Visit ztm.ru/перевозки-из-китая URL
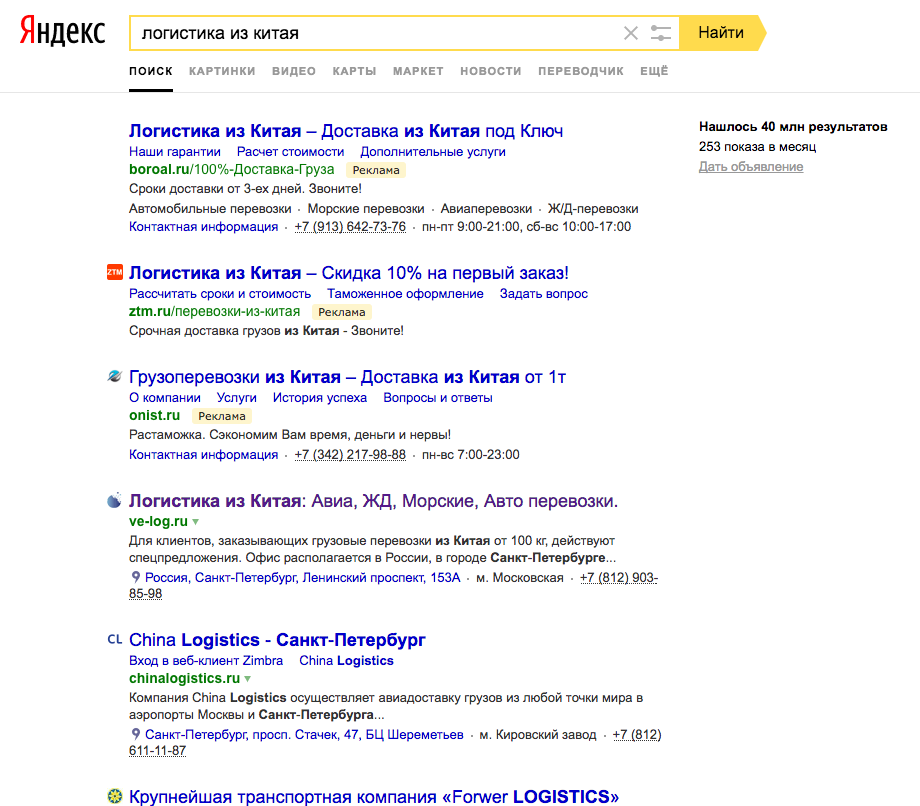The height and width of the screenshot is (806, 920). (x=214, y=311)
